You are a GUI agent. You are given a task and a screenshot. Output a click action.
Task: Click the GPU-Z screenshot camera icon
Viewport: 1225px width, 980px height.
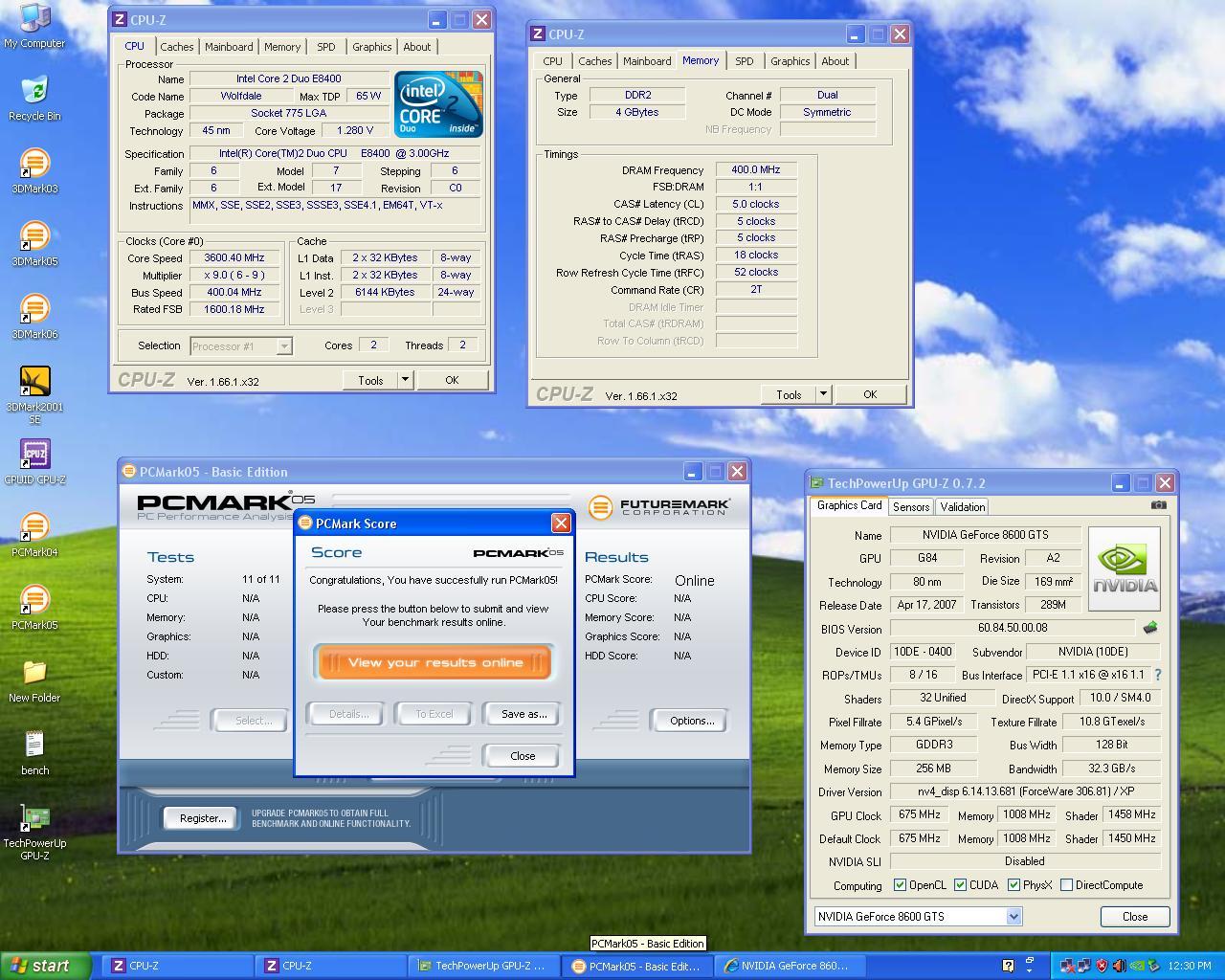(x=1158, y=505)
